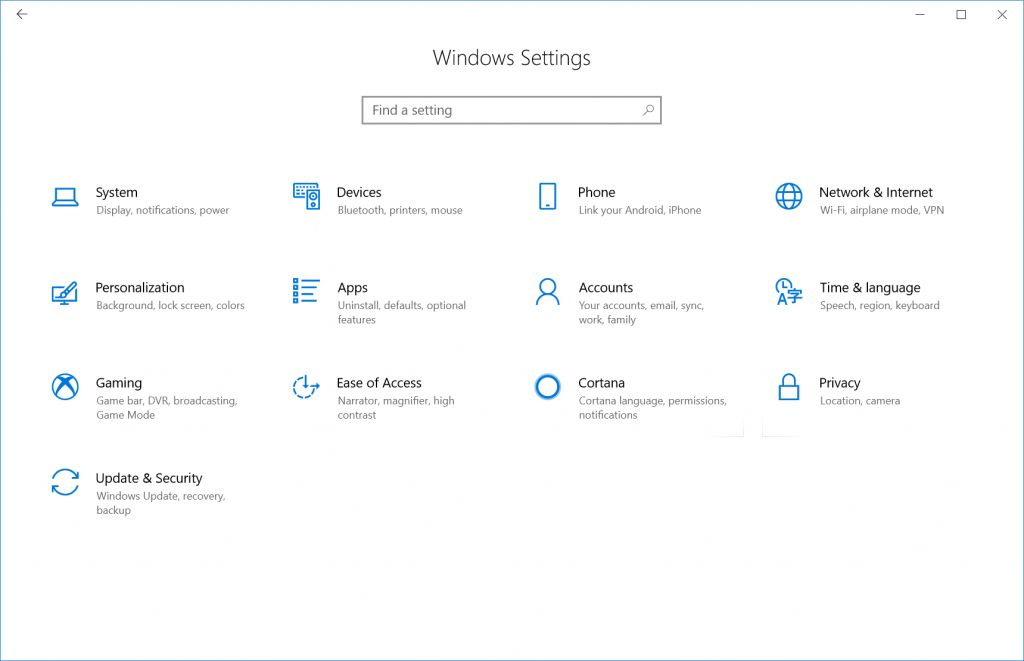Click the Ease of Access icon
1024x661 pixels.
[x=306, y=387]
